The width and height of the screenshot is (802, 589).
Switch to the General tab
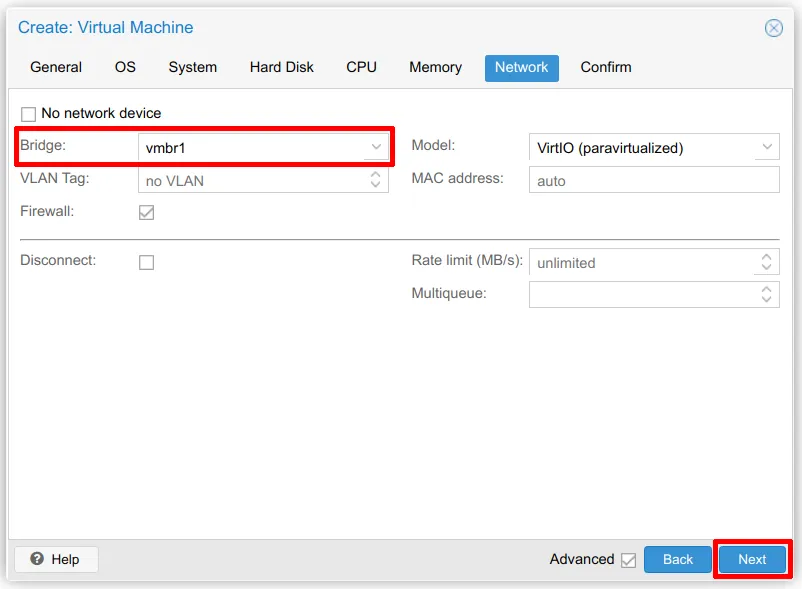click(x=56, y=67)
